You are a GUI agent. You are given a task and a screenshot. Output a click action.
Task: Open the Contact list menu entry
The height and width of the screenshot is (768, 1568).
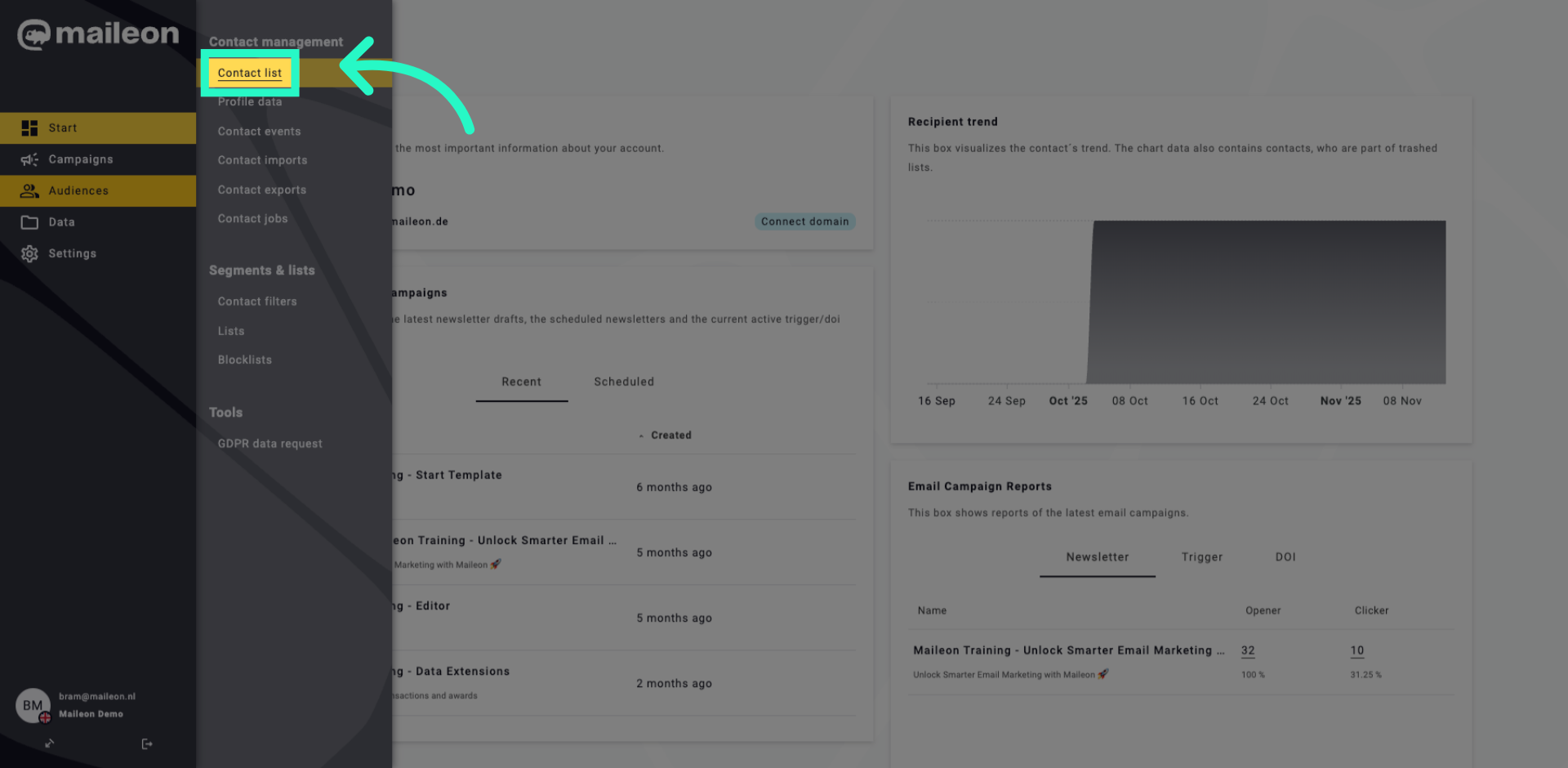tap(250, 73)
